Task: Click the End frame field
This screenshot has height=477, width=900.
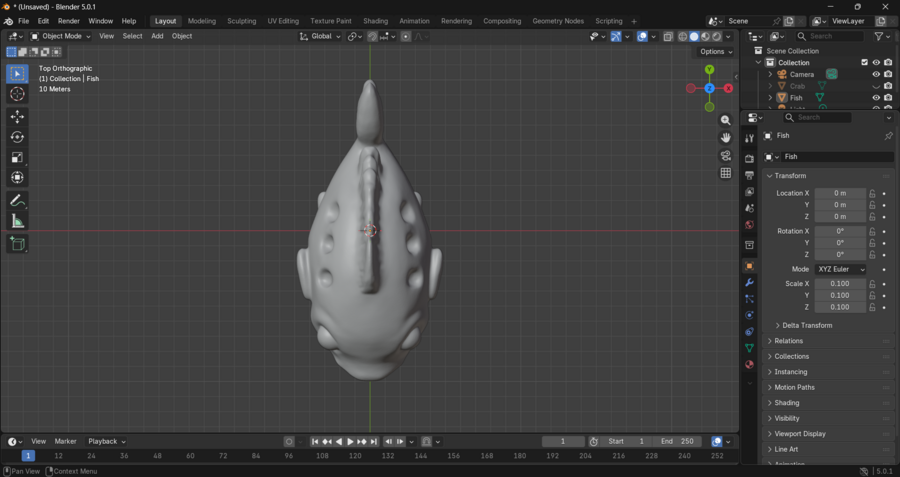Action: (678, 441)
